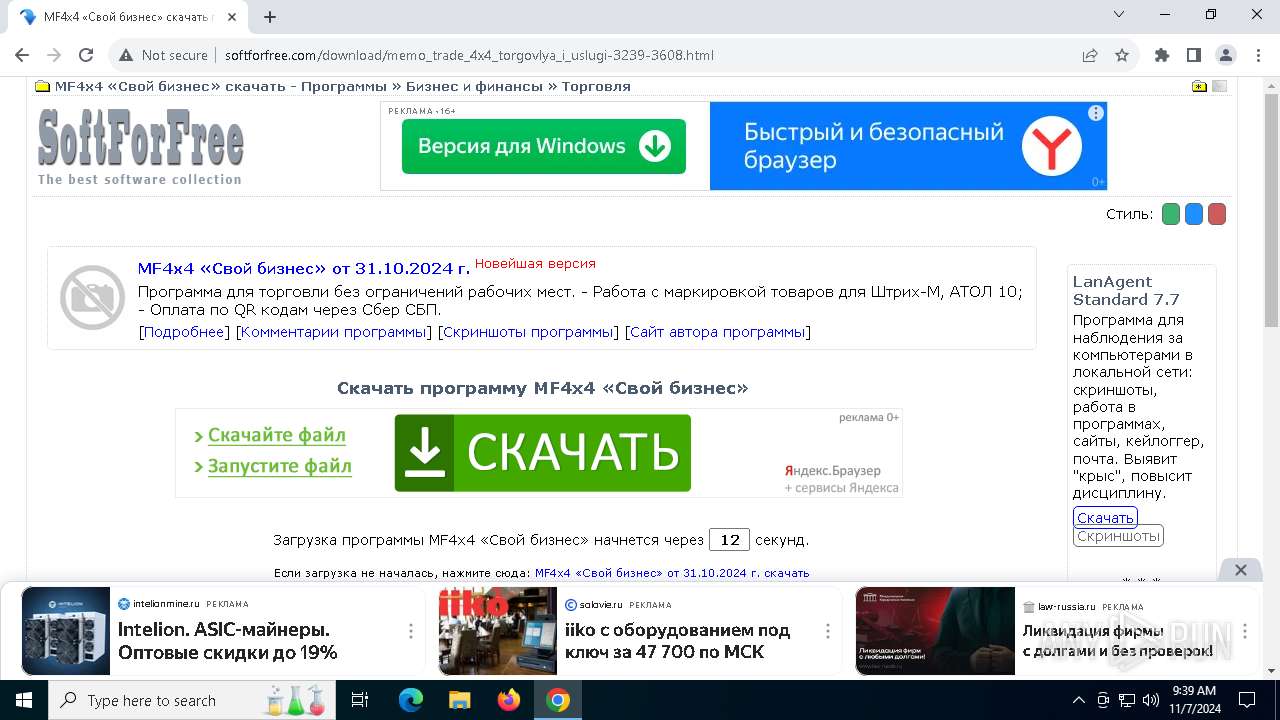The width and height of the screenshot is (1280, 720).
Task: Open the Подробнее link
Action: click(x=184, y=332)
